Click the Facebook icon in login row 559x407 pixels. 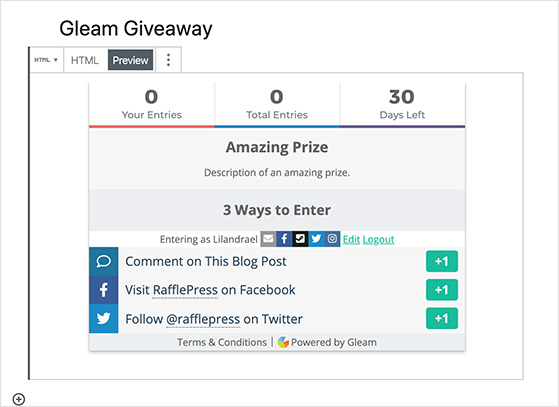(x=284, y=239)
